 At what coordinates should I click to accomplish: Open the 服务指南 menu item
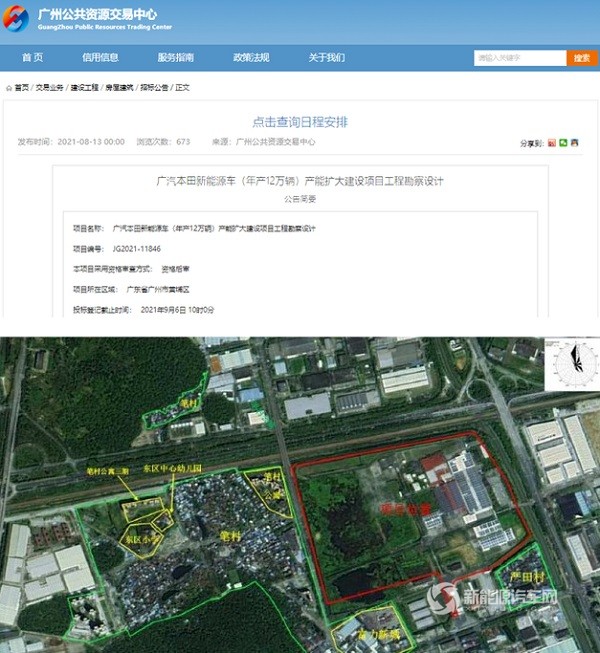176,57
